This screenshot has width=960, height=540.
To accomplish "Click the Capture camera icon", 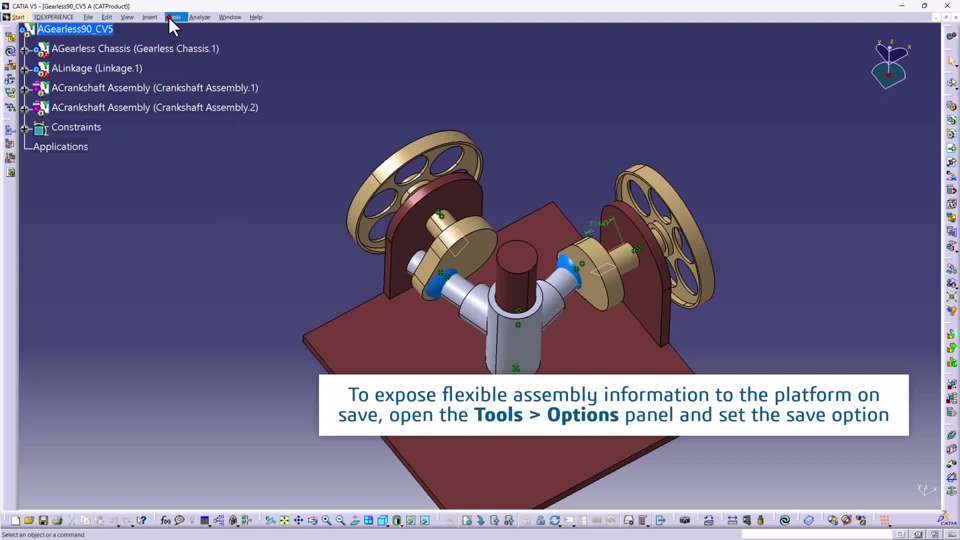I will [x=685, y=520].
